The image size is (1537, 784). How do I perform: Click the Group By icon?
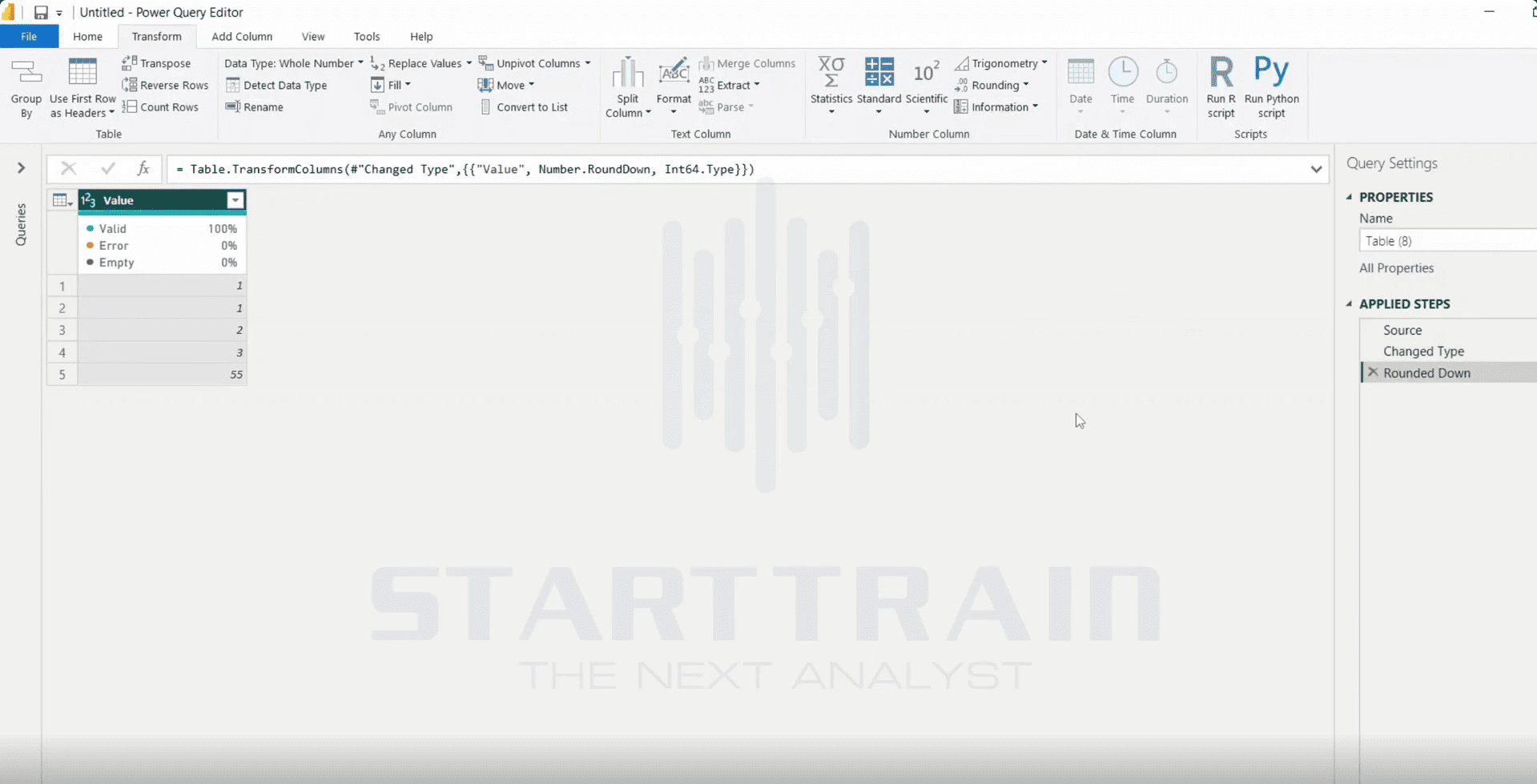[x=26, y=74]
